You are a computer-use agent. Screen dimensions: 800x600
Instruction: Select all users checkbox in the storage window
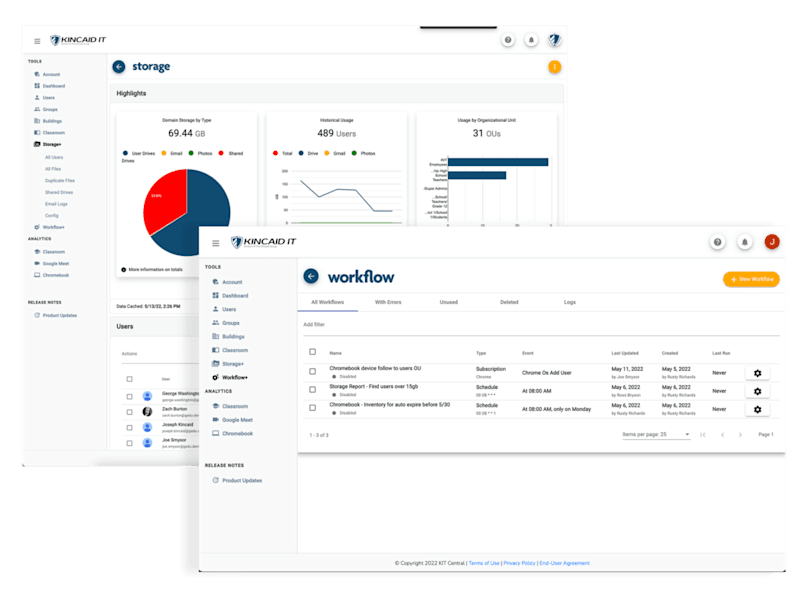130,379
